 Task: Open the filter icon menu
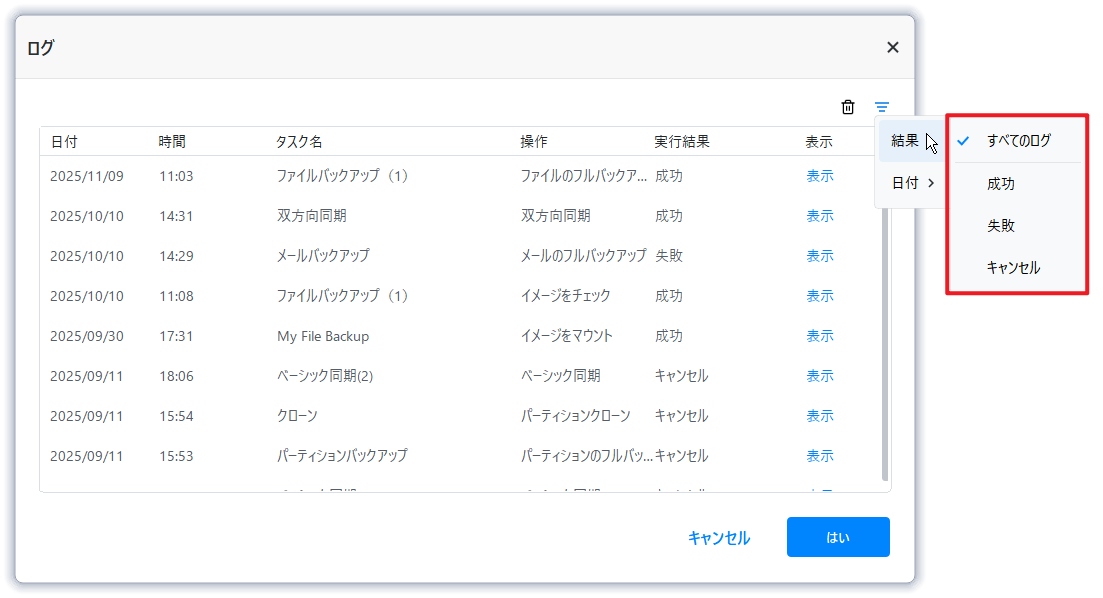(882, 107)
